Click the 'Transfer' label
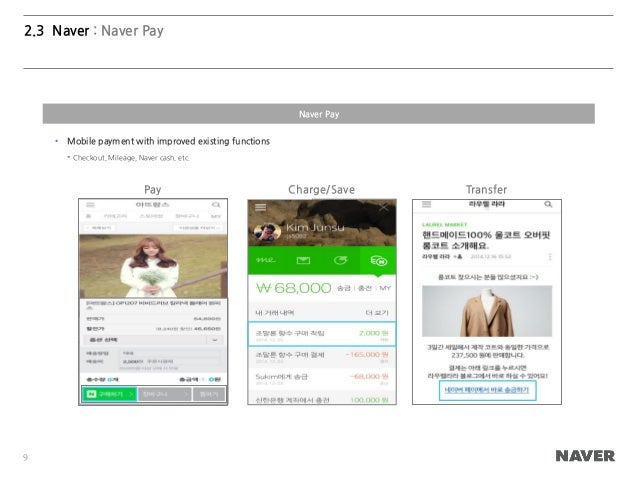 [487, 190]
